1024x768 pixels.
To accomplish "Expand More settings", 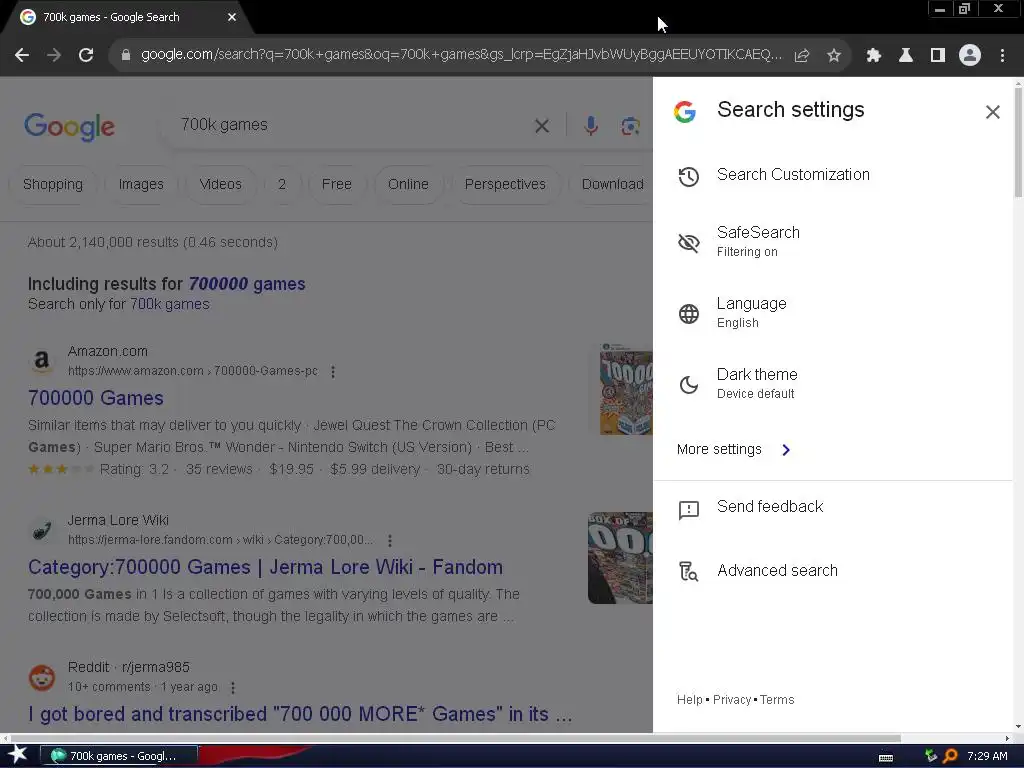I will coord(733,449).
